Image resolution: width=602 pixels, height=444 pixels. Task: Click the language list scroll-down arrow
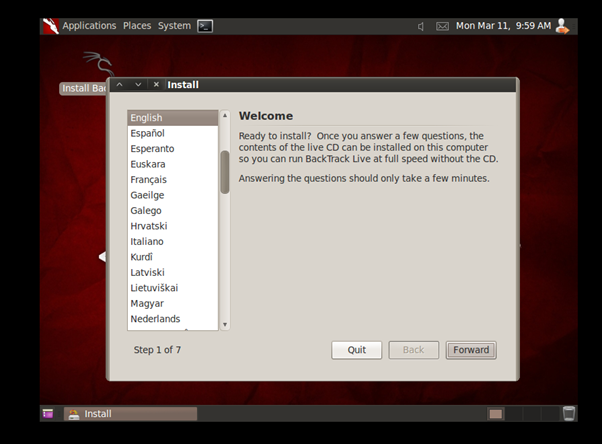[x=225, y=325]
